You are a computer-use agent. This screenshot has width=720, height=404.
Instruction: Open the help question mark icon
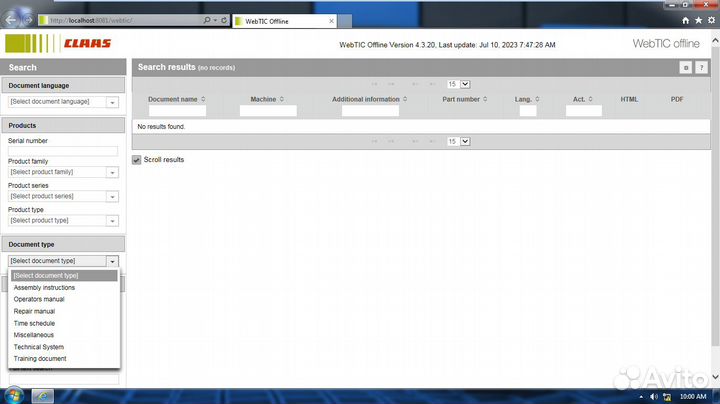(x=702, y=67)
